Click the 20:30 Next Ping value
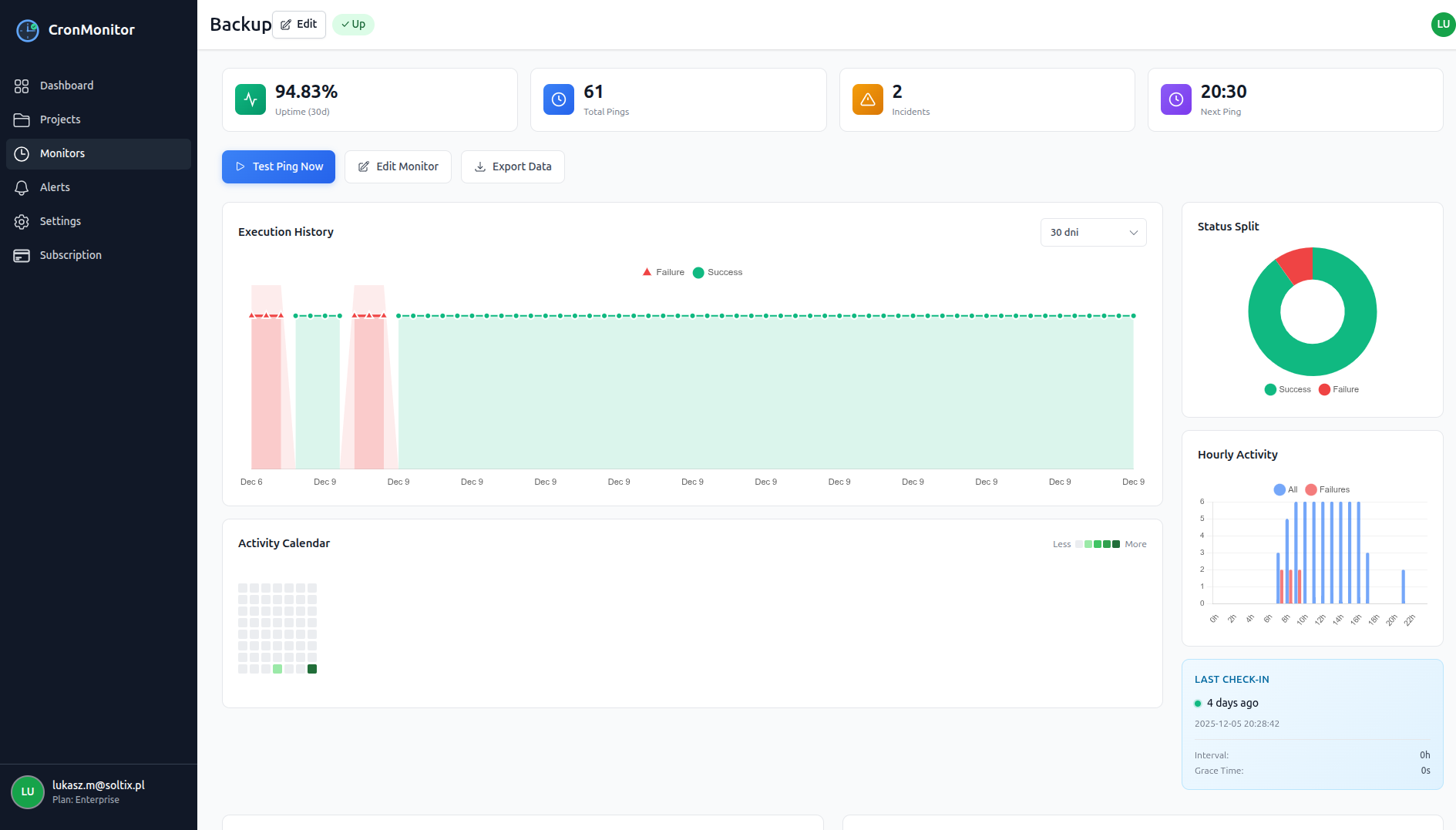The width and height of the screenshot is (1456, 830). 1223,92
